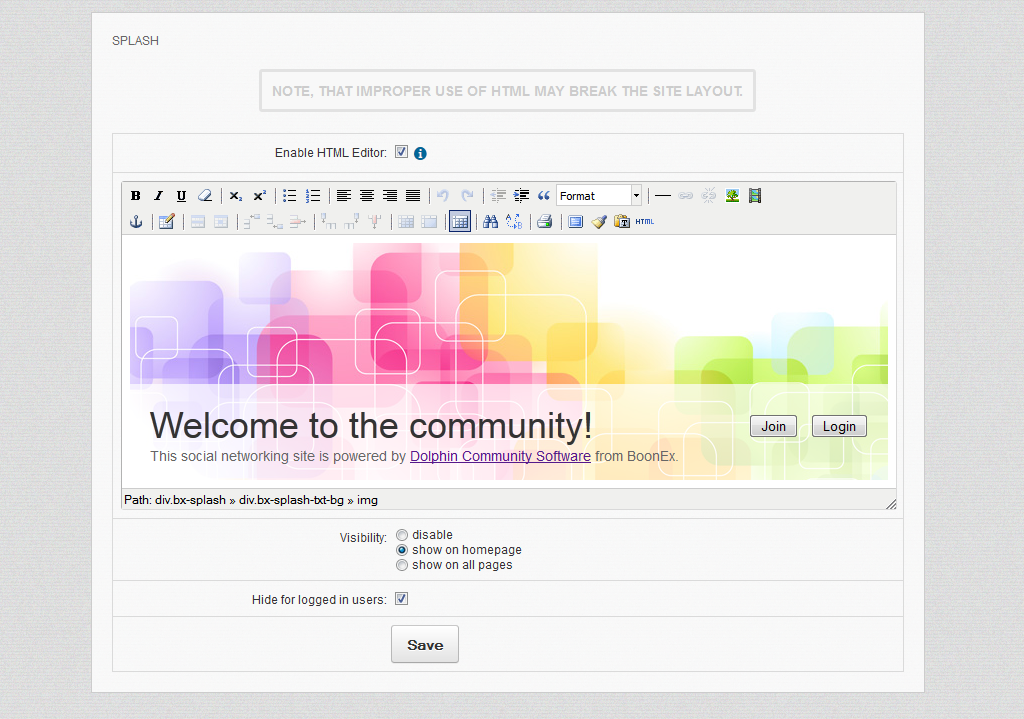Click the blockquote icon
1024x719 pixels.
point(544,196)
